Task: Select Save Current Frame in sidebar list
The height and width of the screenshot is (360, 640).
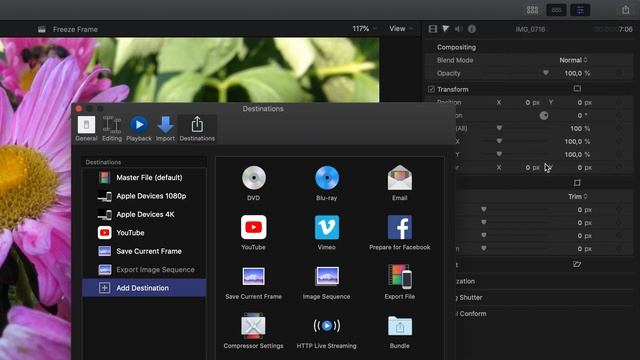Action: [144, 251]
